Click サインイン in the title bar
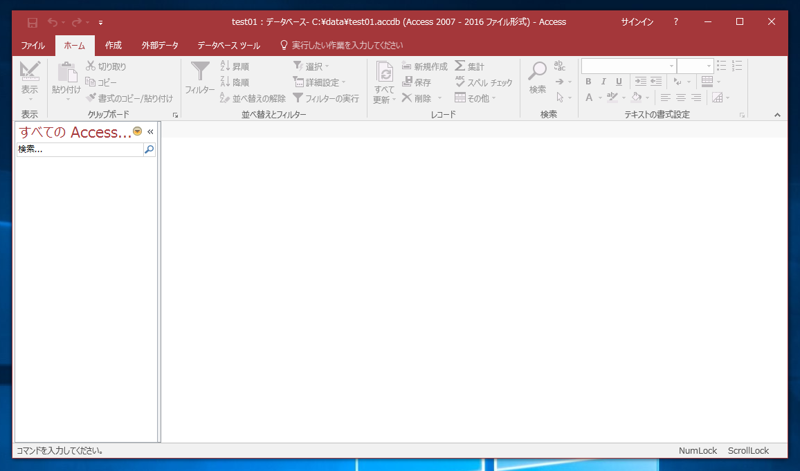The image size is (800, 471). pyautogui.click(x=637, y=22)
